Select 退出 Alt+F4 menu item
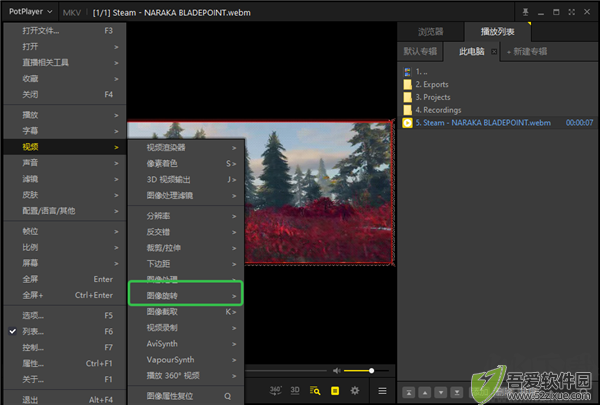 (x=65, y=400)
